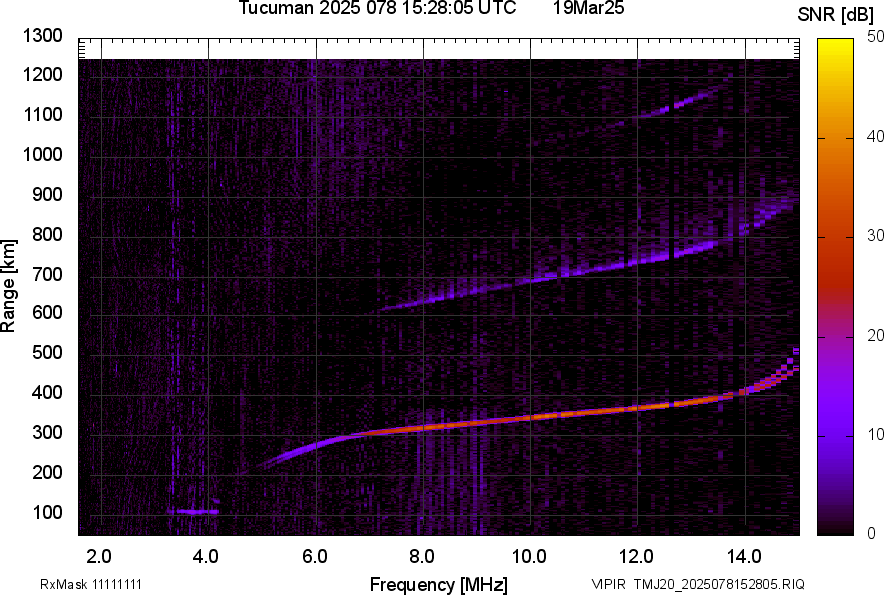Click the range tick label '1000'
Viewport: 884px width, 595px height.
pyautogui.click(x=43, y=154)
